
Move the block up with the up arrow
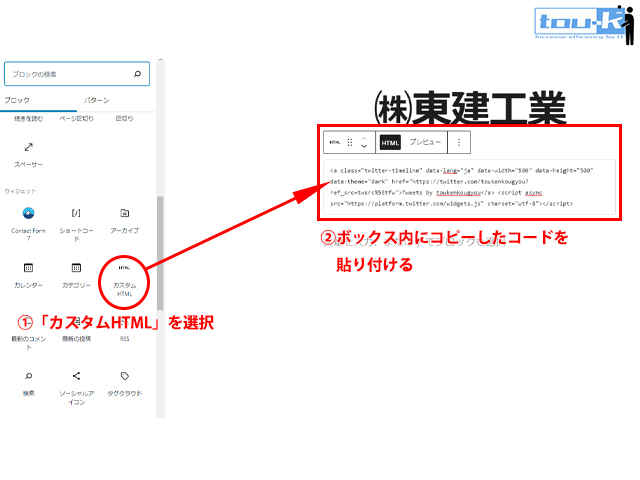[x=364, y=138]
